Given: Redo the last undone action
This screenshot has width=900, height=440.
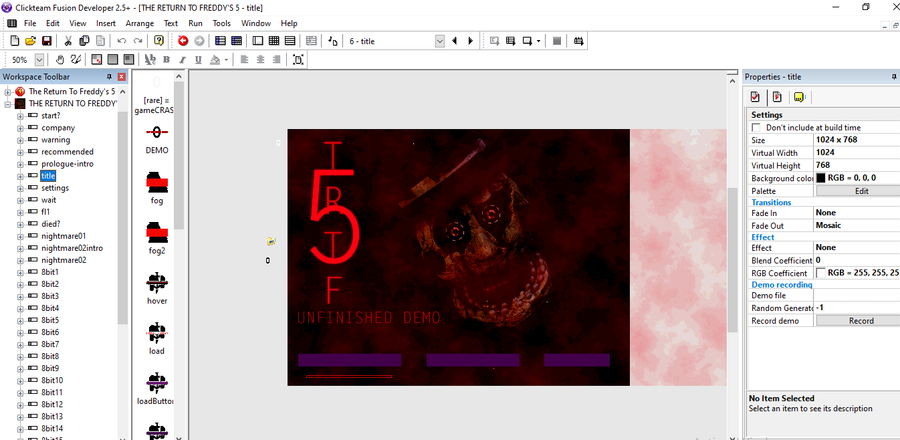Looking at the screenshot, I should pyautogui.click(x=138, y=41).
